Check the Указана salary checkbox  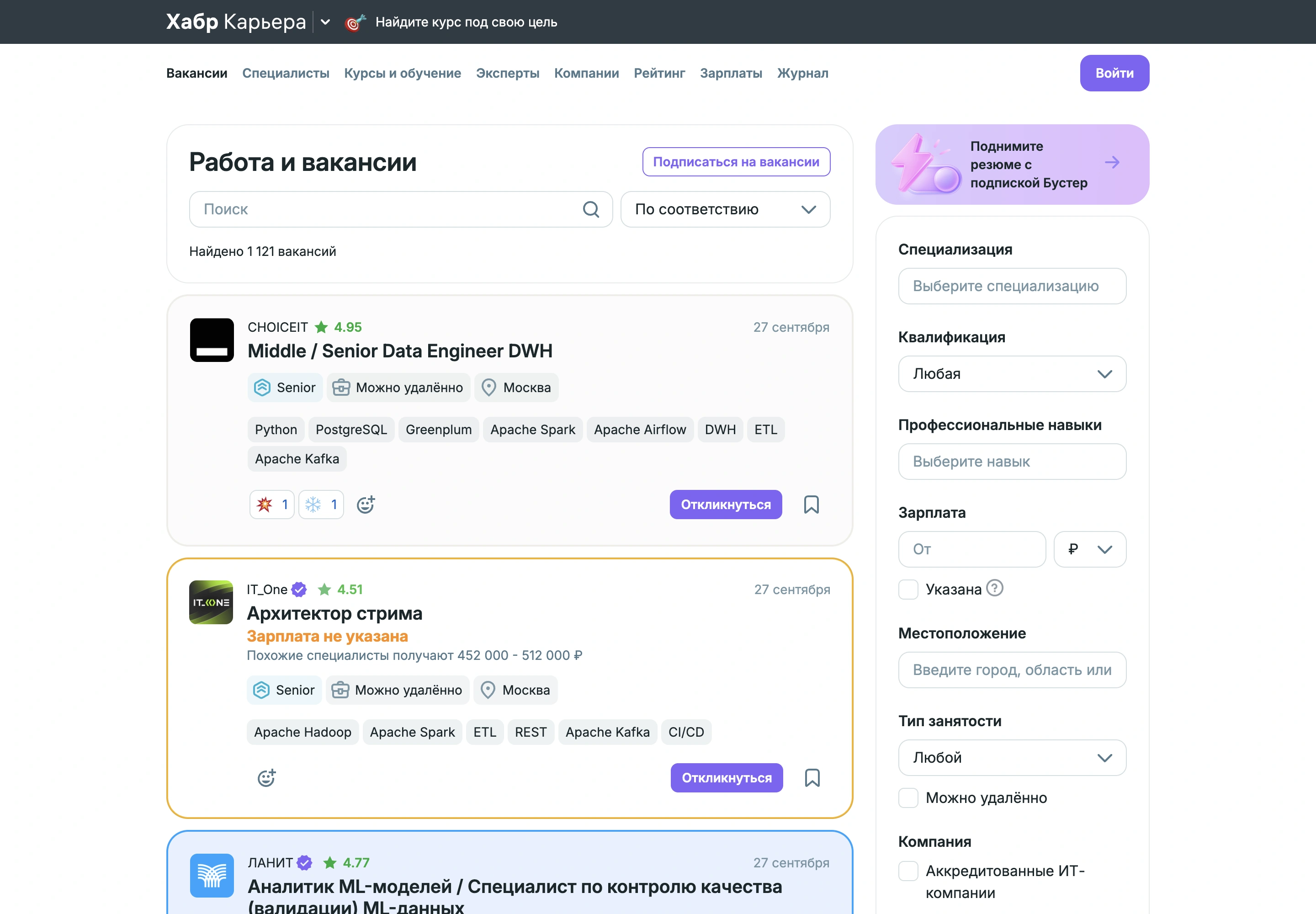(x=908, y=589)
